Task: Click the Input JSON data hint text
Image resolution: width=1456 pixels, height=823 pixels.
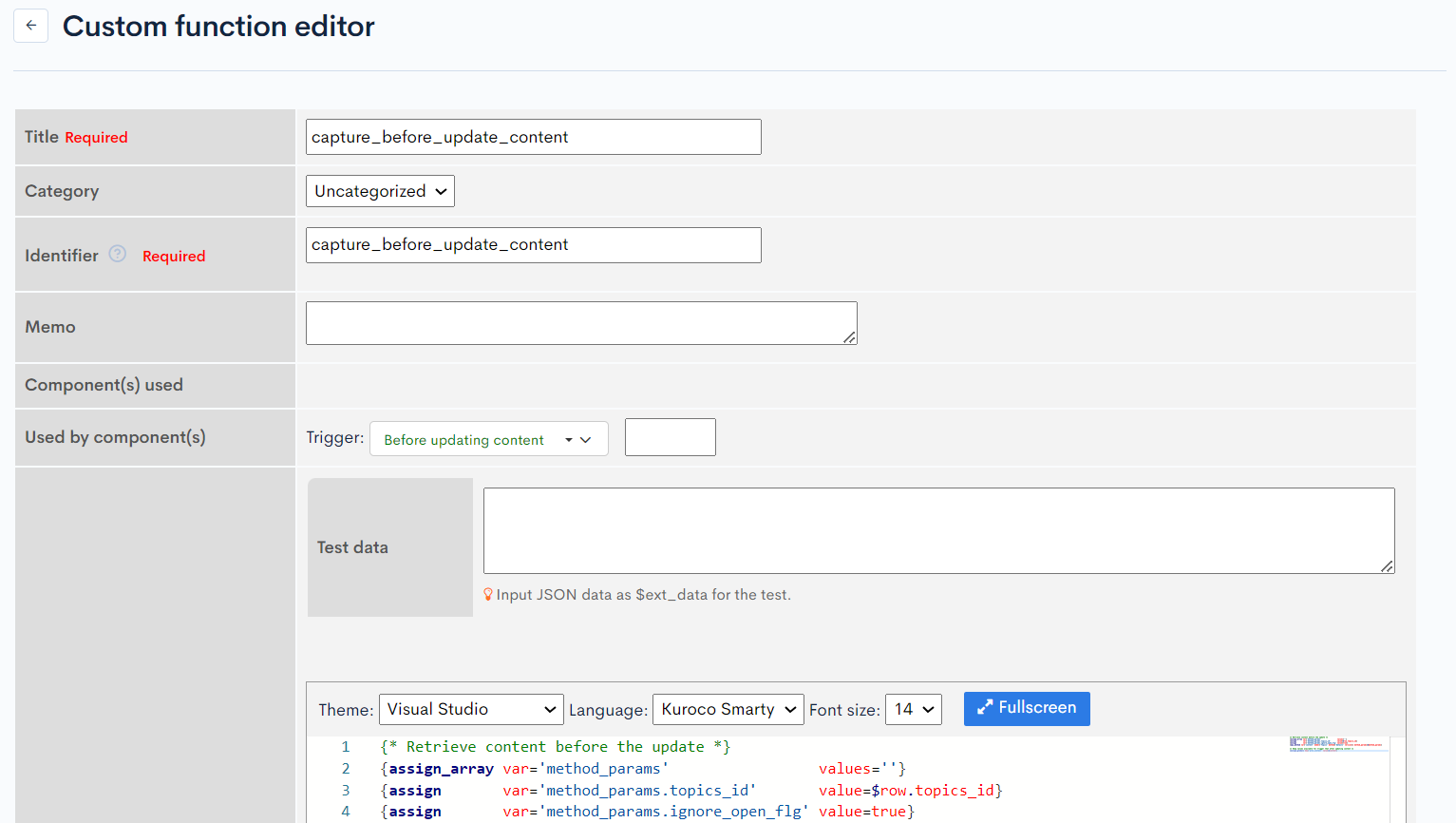Action: click(643, 595)
